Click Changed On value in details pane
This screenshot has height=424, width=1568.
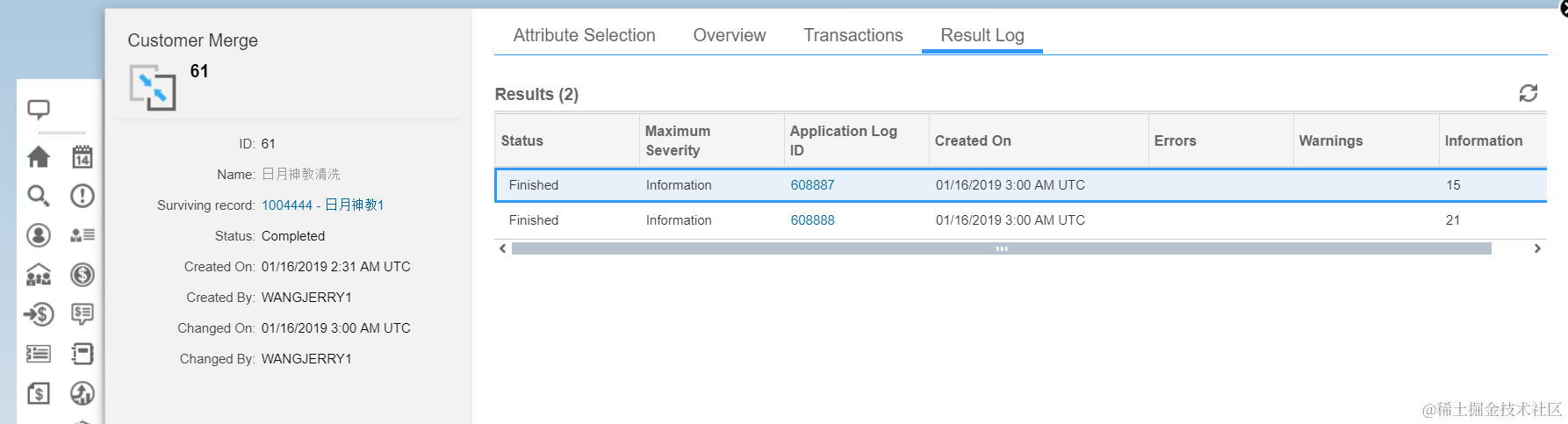(336, 328)
